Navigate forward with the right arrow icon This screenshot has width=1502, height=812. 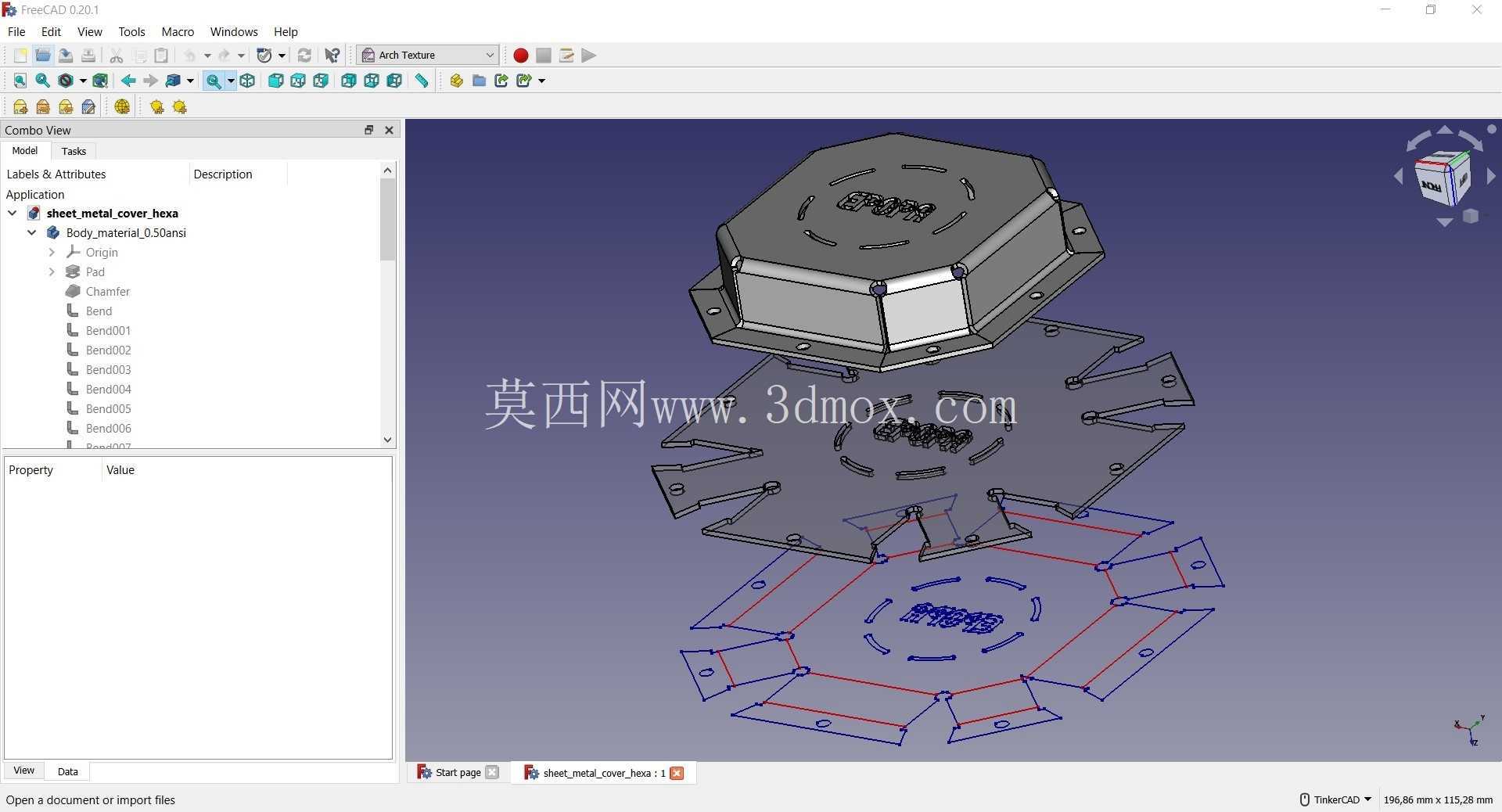pyautogui.click(x=150, y=81)
